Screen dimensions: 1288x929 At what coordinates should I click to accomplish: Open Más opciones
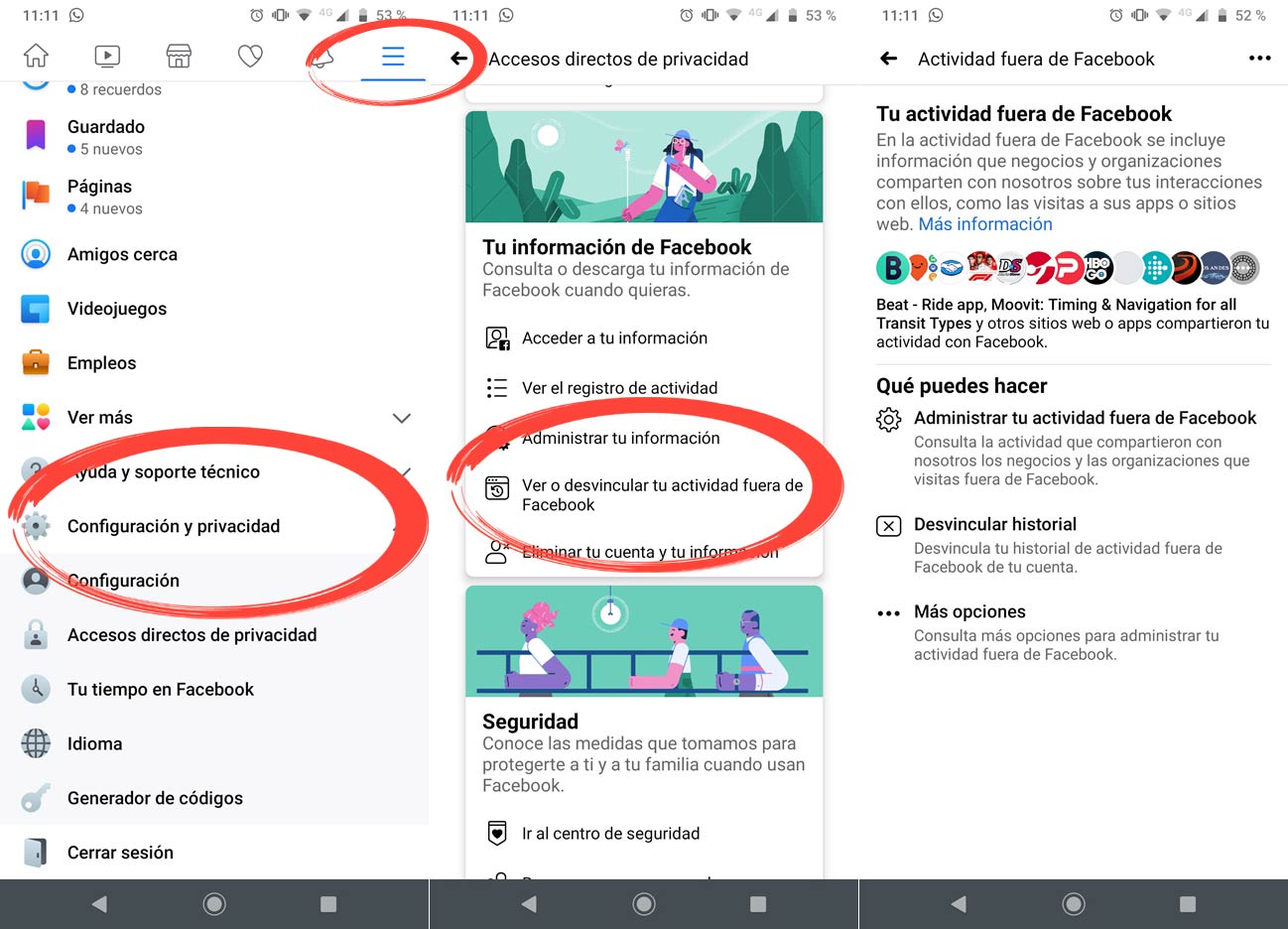969,611
